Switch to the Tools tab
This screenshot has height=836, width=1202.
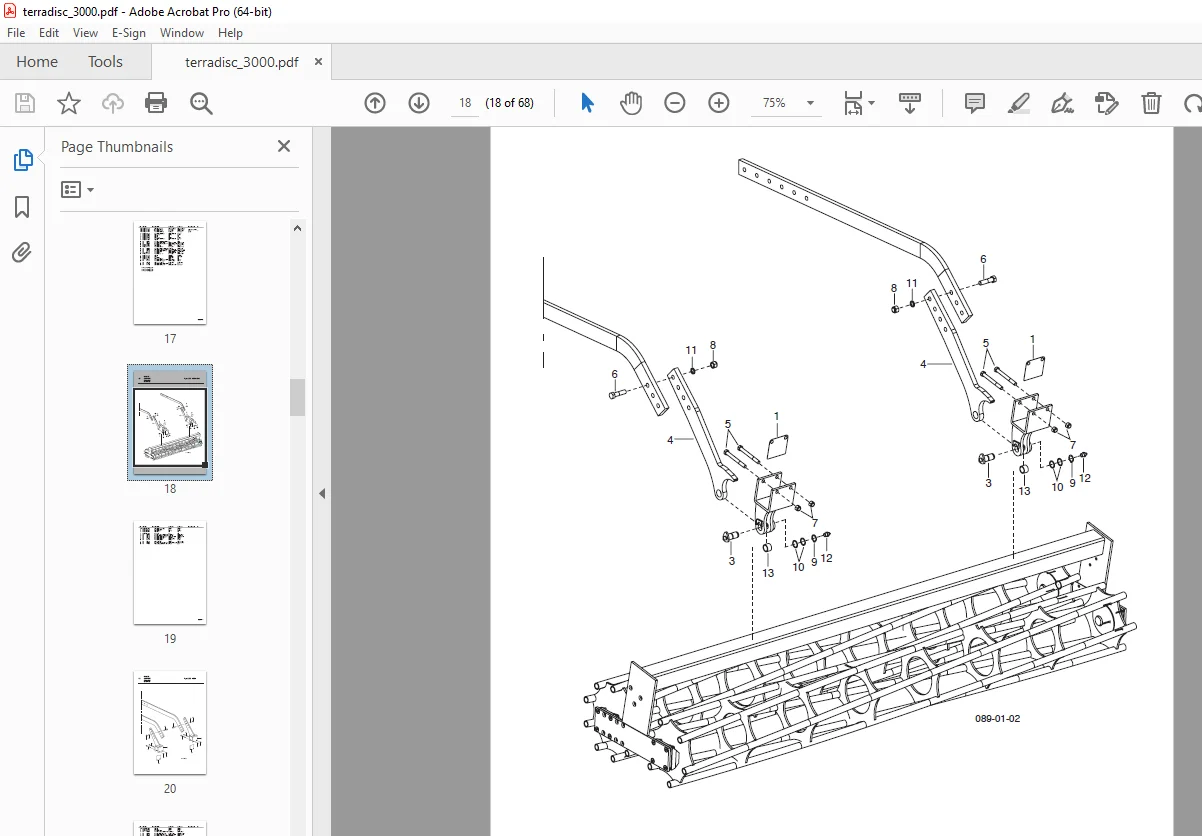point(105,62)
